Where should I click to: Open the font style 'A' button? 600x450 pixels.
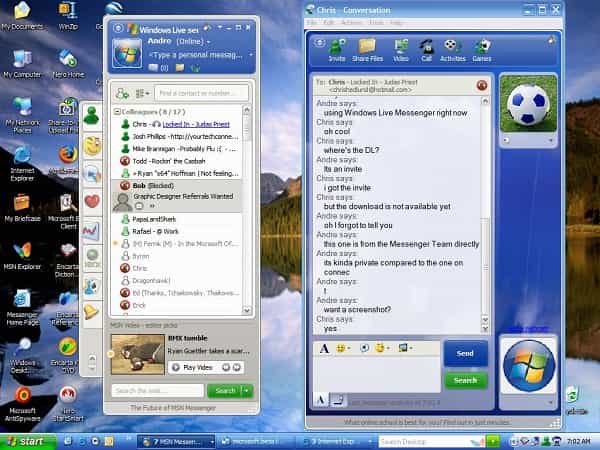(x=325, y=348)
